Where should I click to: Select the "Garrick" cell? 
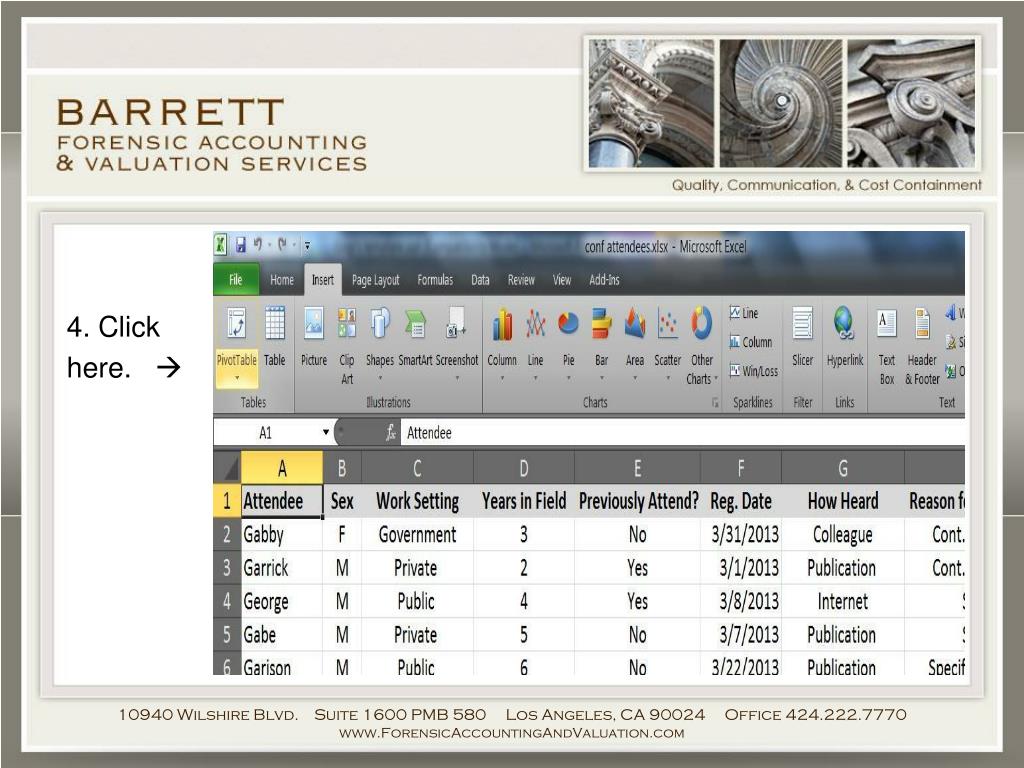282,568
